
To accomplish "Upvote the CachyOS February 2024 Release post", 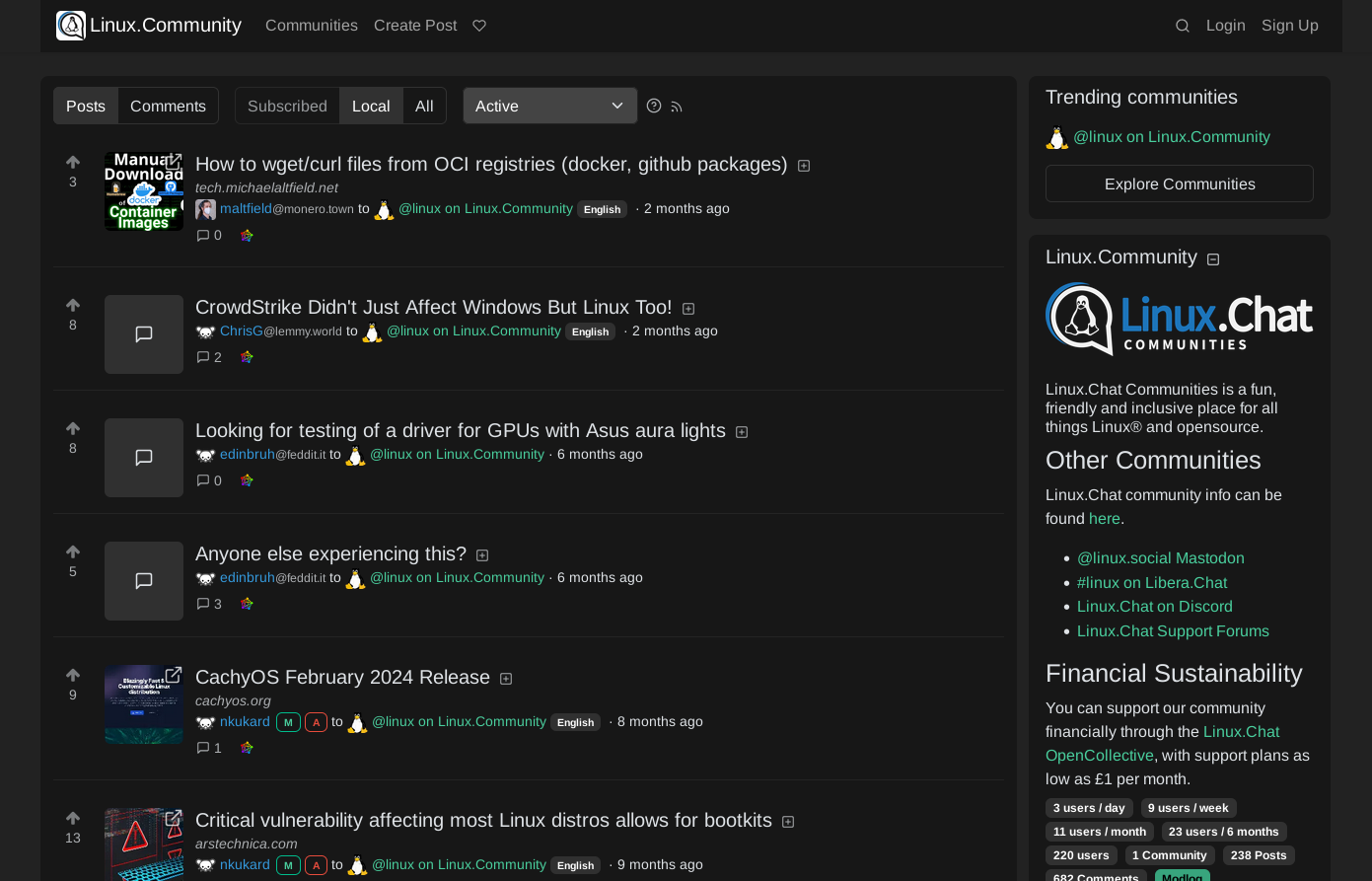I will coord(73,675).
